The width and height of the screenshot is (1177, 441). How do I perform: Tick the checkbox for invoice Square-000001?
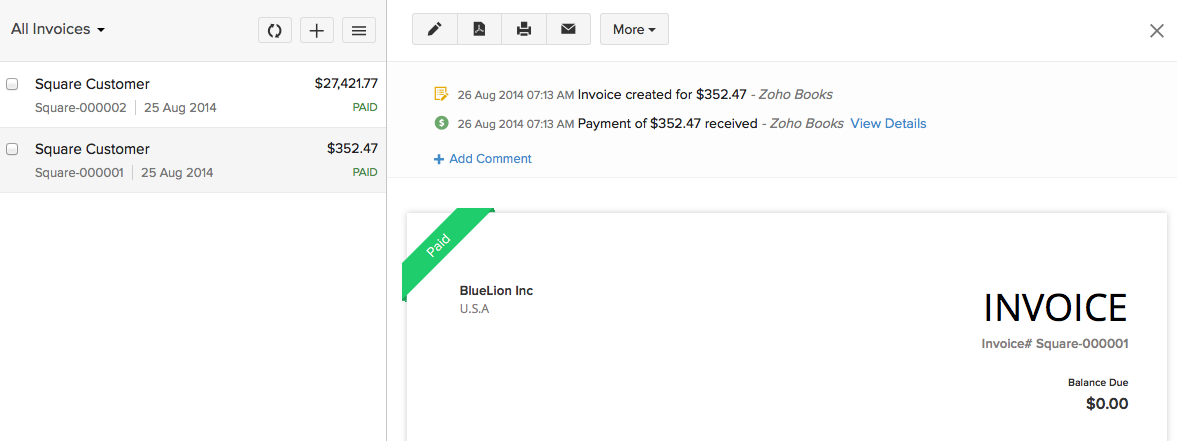pyautogui.click(x=12, y=149)
